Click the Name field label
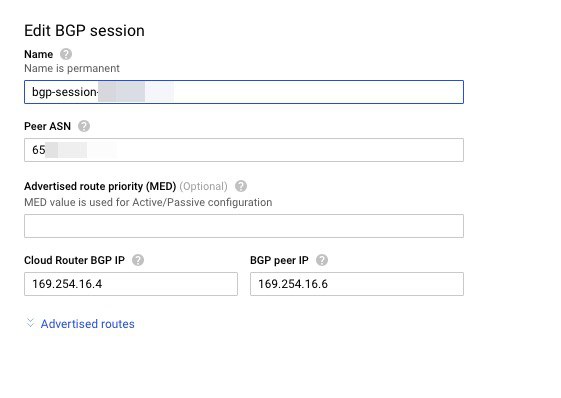The image size is (561, 398). pos(39,54)
